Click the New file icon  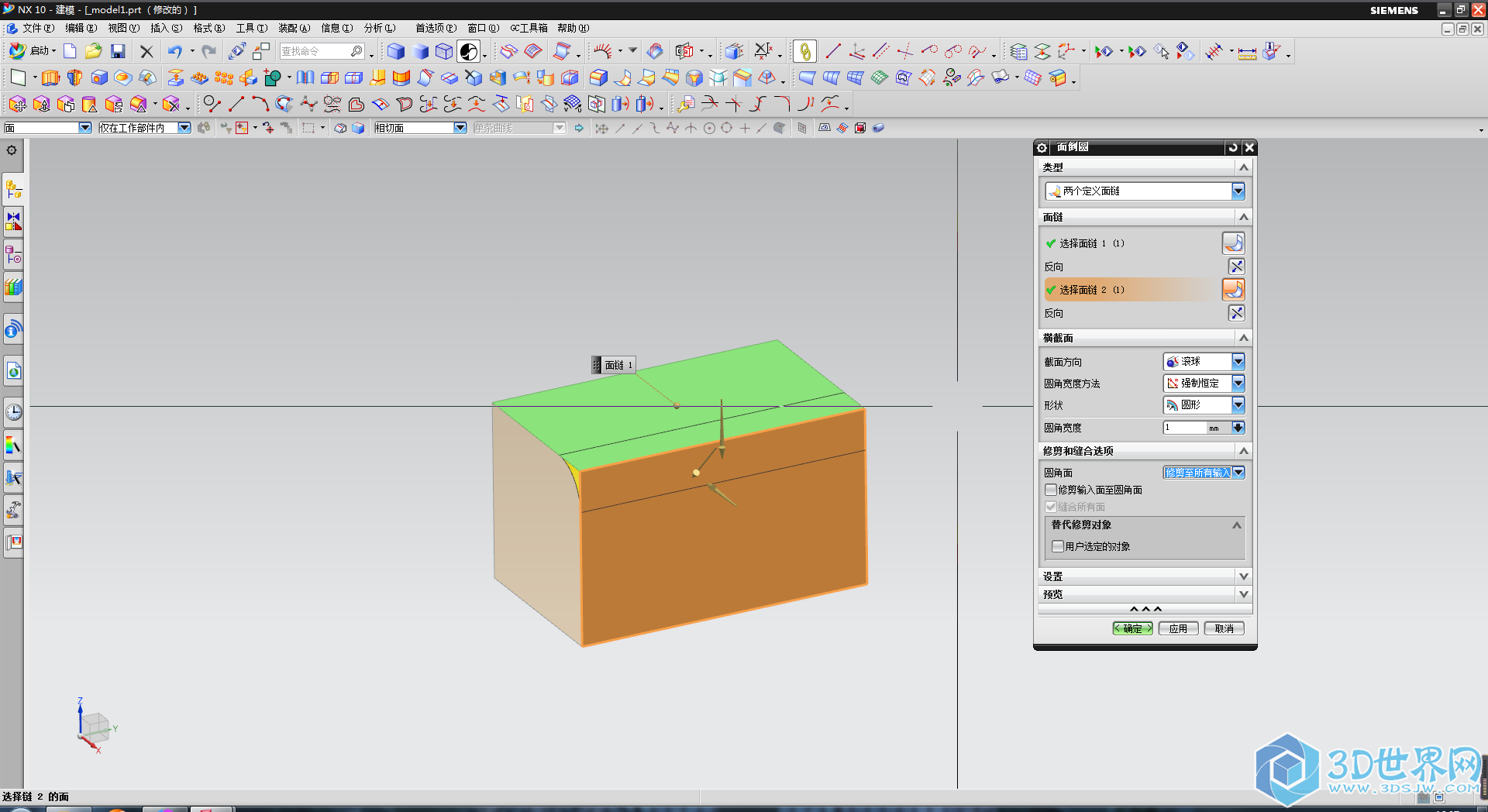[x=70, y=51]
